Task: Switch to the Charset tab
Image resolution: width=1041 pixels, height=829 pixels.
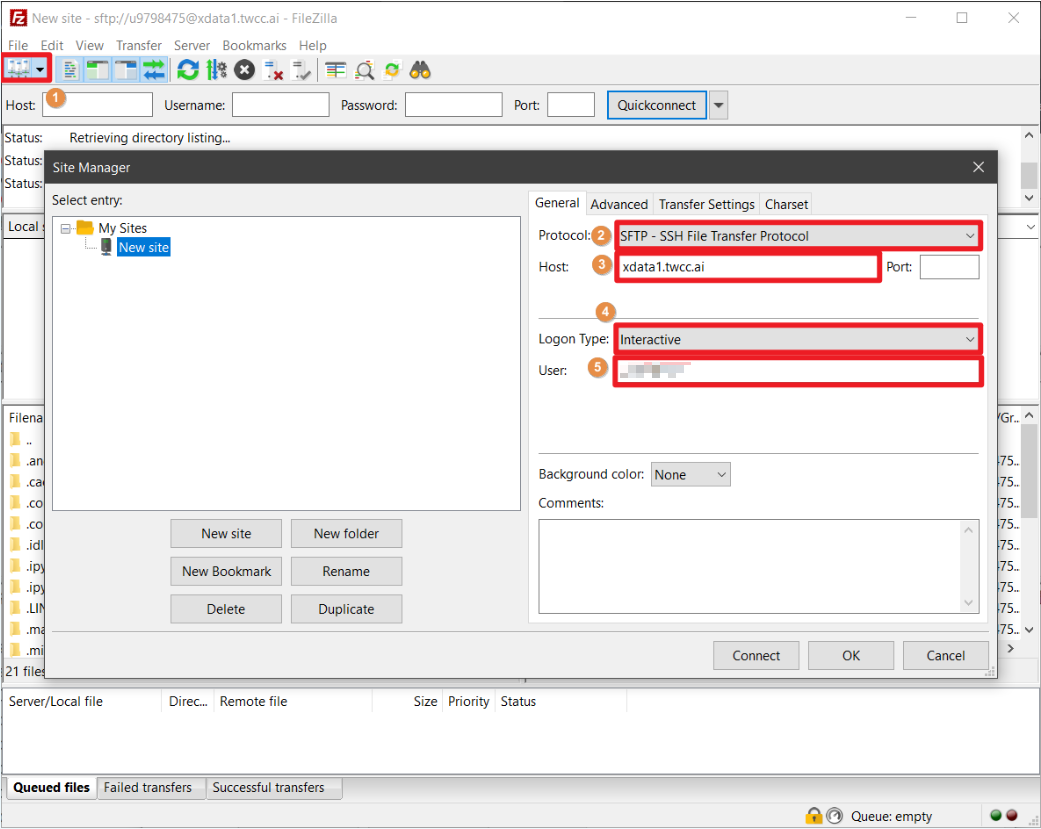Action: tap(786, 204)
